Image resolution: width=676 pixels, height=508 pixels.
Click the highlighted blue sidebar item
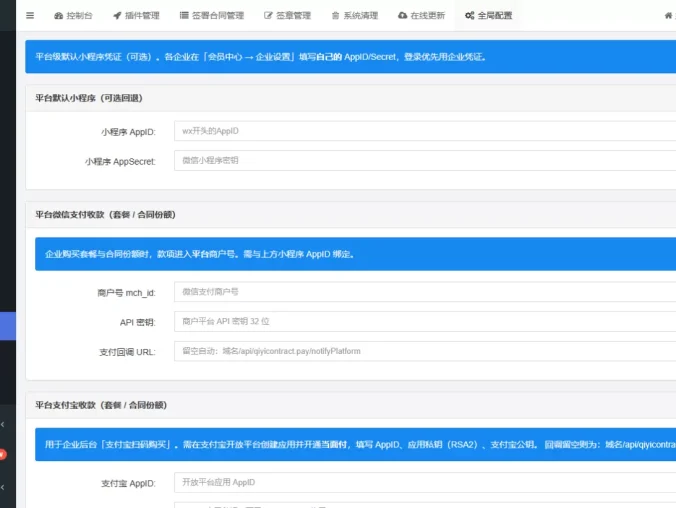pos(8,326)
